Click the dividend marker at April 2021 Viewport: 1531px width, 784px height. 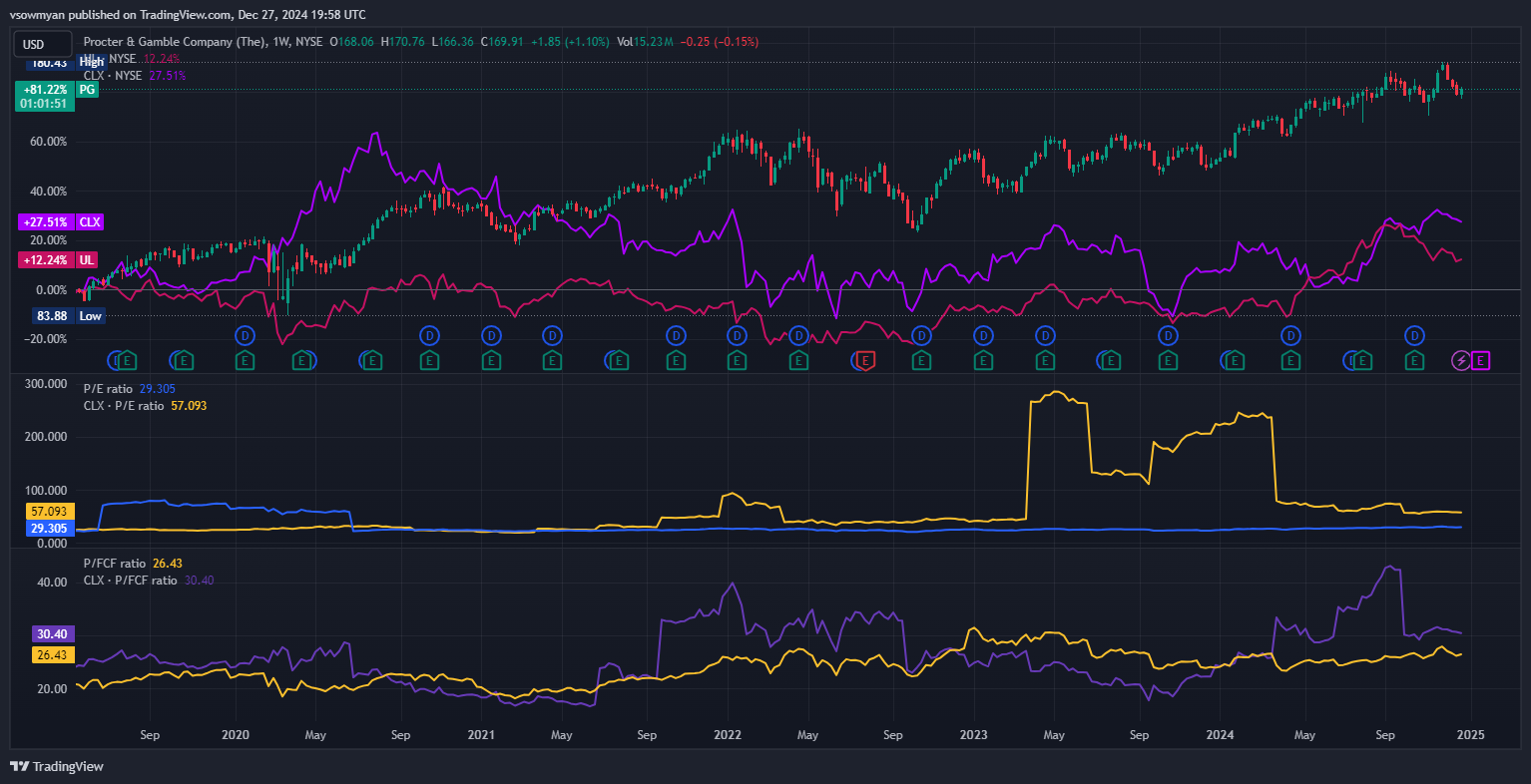[552, 335]
